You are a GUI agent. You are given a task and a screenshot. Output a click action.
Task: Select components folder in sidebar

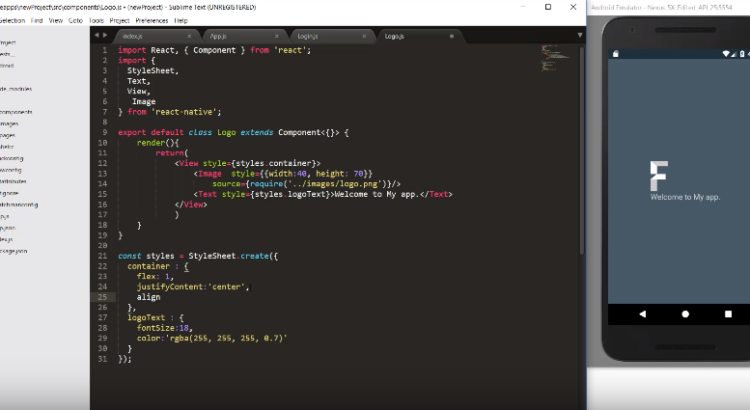pos(16,112)
